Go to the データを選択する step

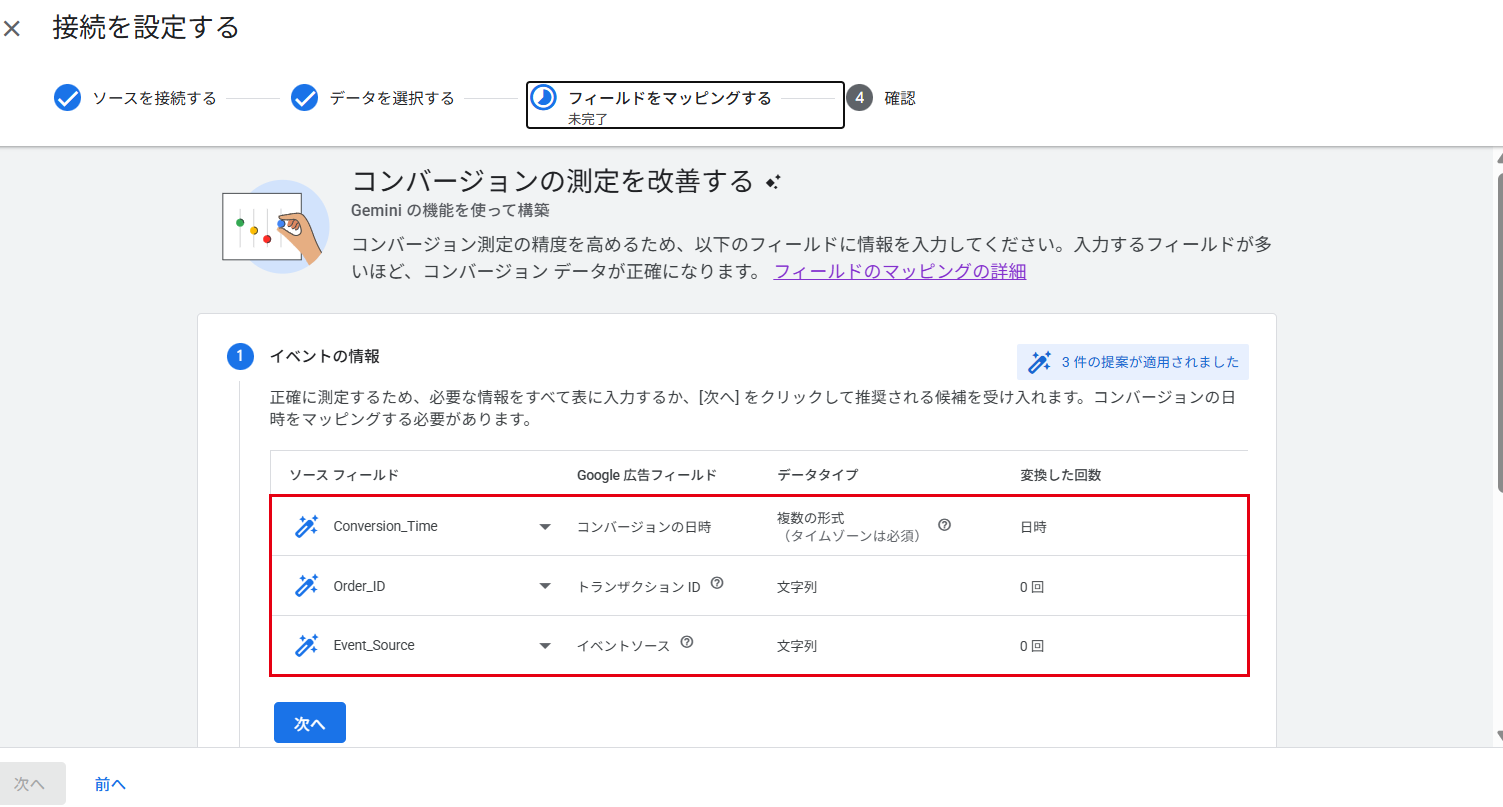click(x=392, y=98)
